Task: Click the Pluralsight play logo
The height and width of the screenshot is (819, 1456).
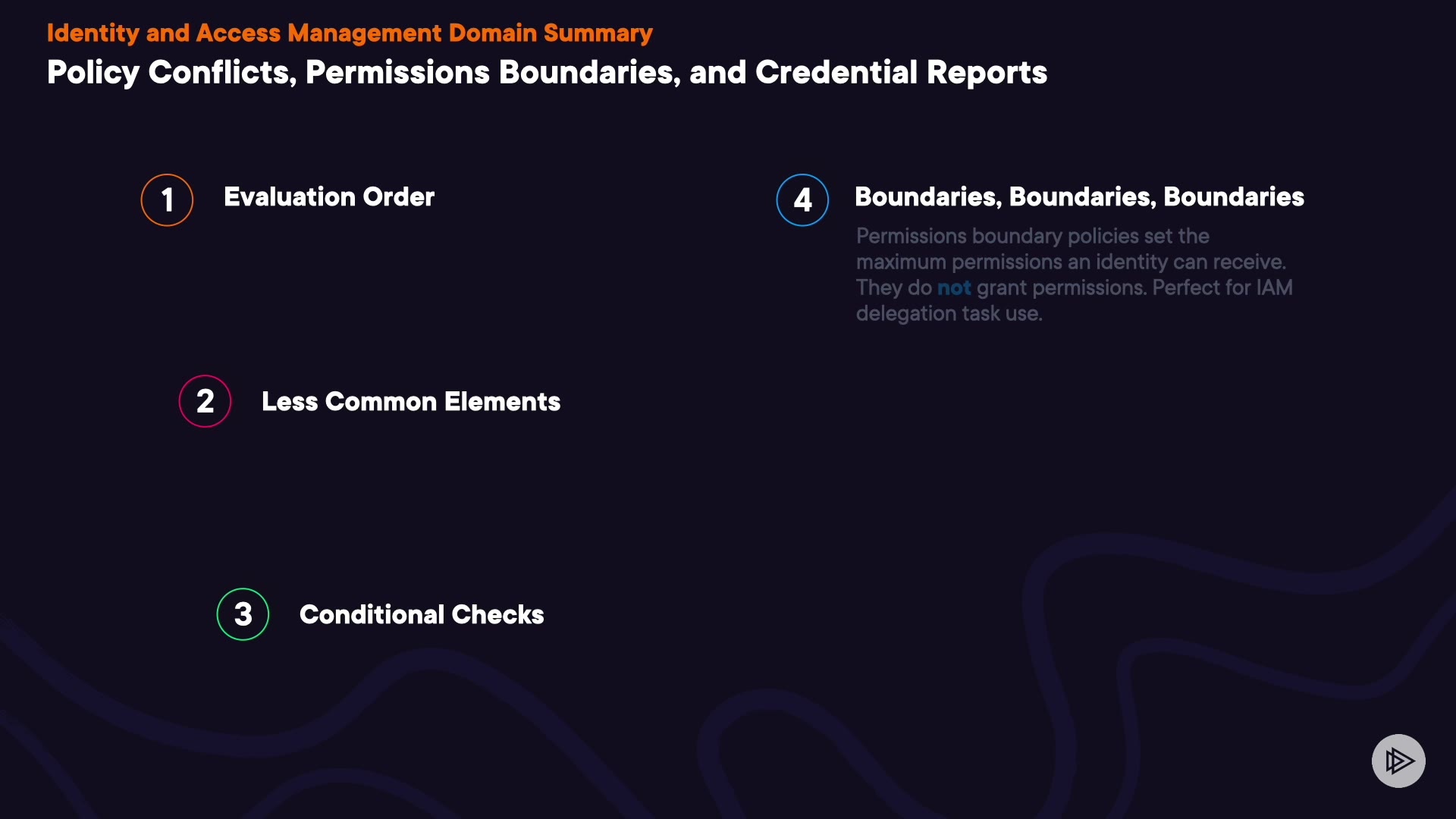Action: pos(1398,761)
